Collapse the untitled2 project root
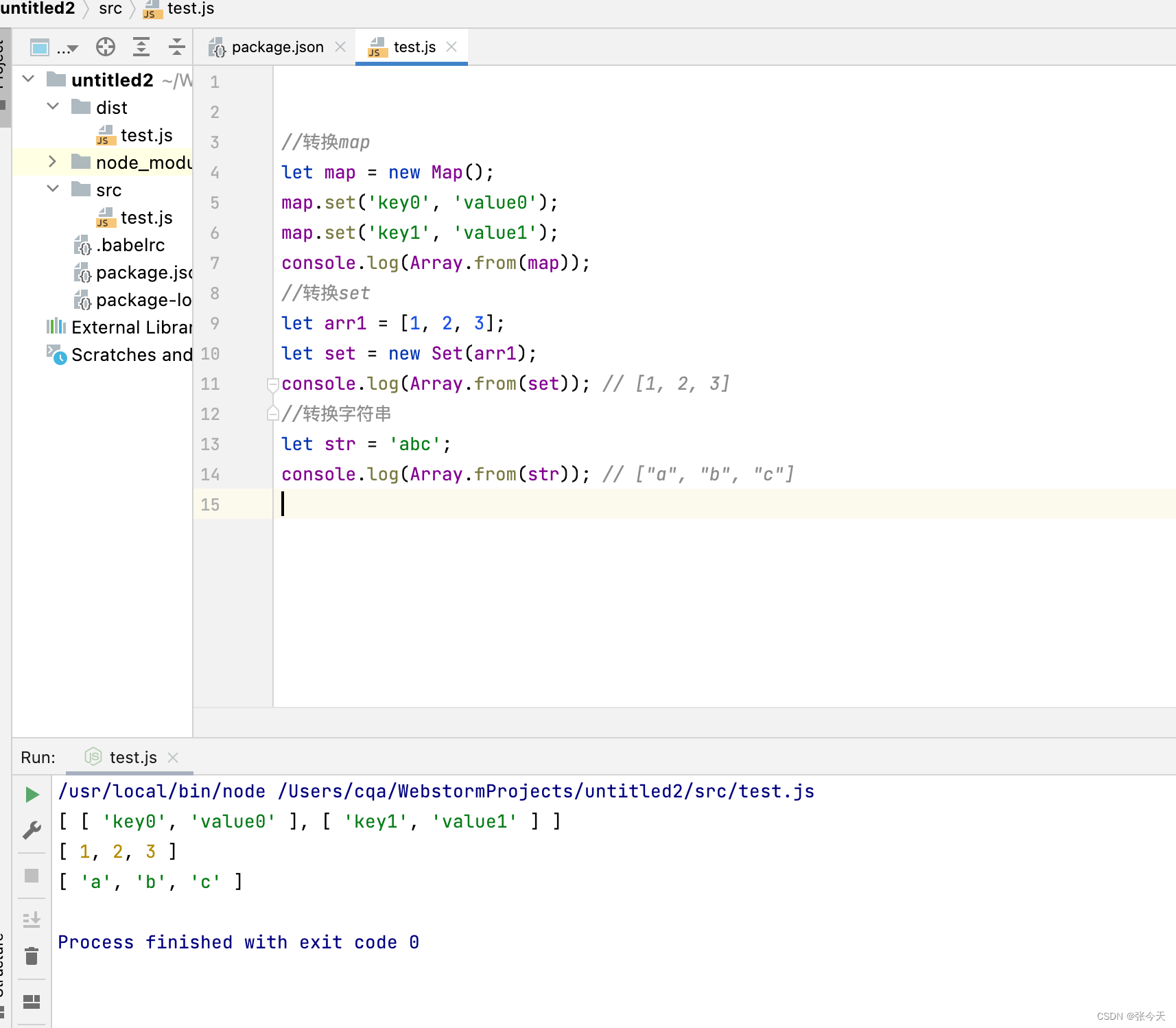Viewport: 1176px width, 1028px height. point(29,79)
